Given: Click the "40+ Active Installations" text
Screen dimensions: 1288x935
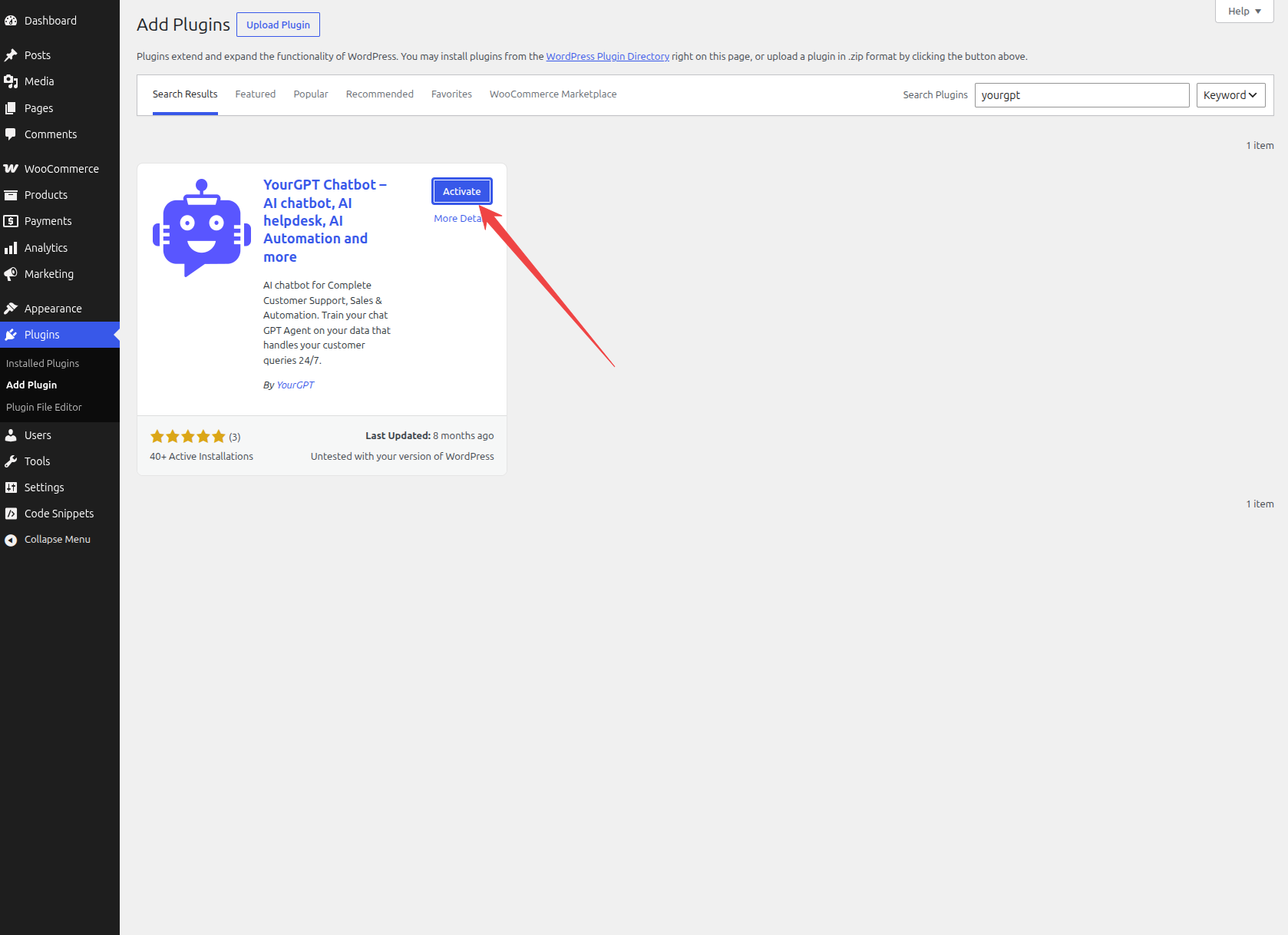Looking at the screenshot, I should (x=201, y=457).
